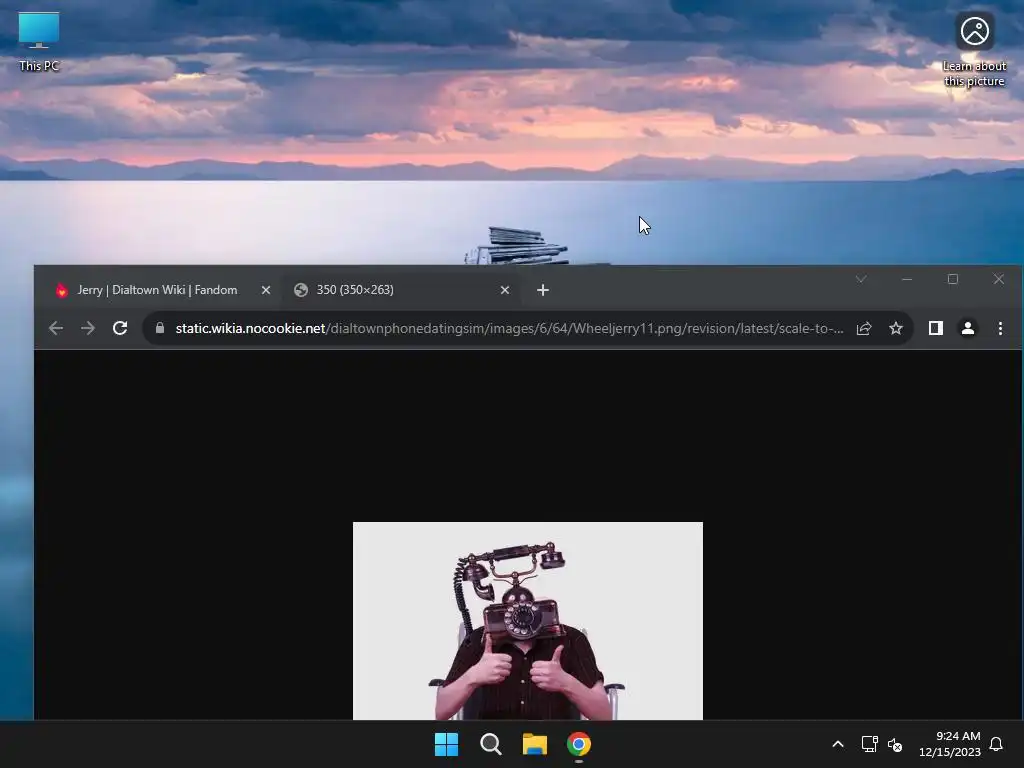Open the clock showing 9:24 AM
The width and height of the screenshot is (1024, 768).
950,744
